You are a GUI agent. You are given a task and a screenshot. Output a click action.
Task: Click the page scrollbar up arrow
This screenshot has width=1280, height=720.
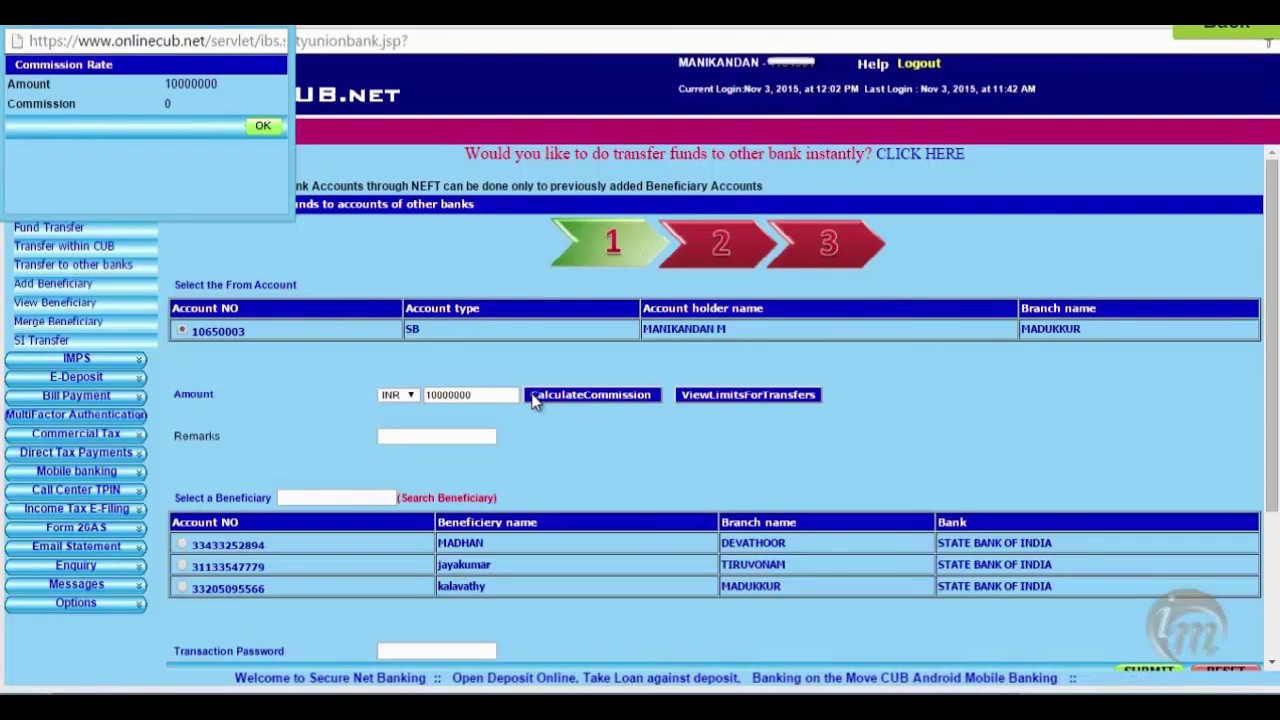(x=1272, y=153)
